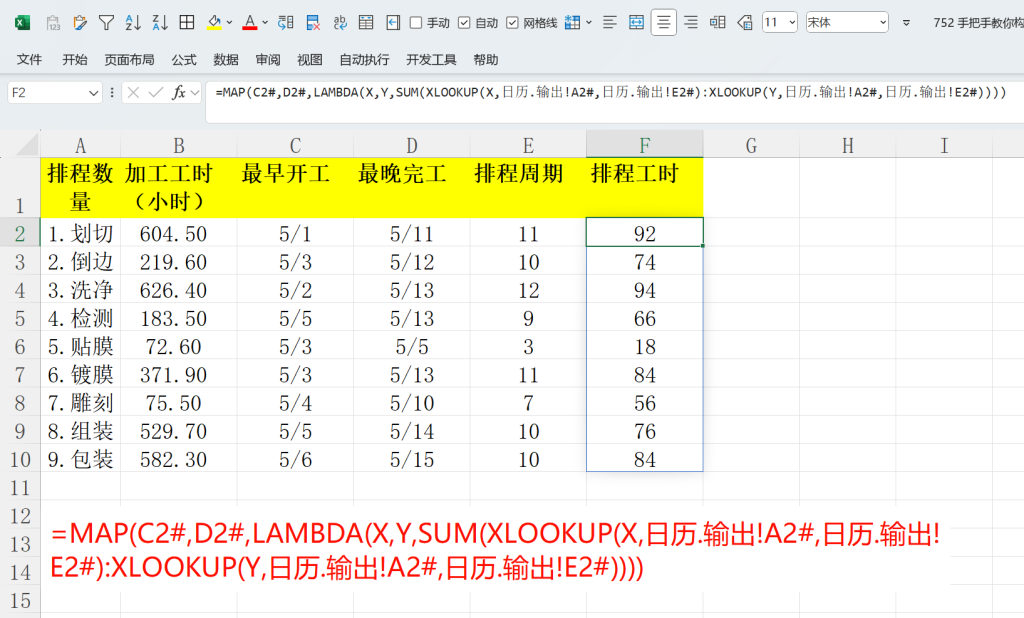Click cell with value 626.40
The image size is (1024, 618).
[x=178, y=290]
